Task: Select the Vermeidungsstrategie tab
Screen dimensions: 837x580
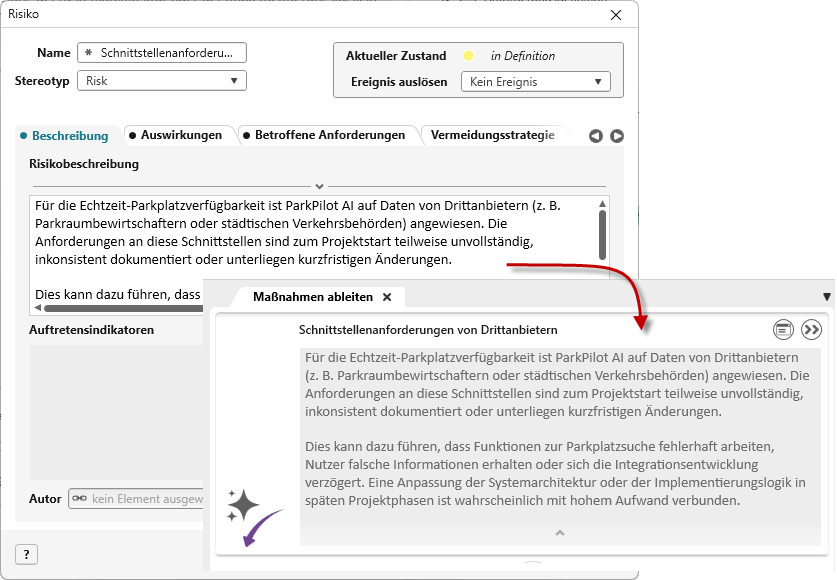Action: click(x=492, y=135)
